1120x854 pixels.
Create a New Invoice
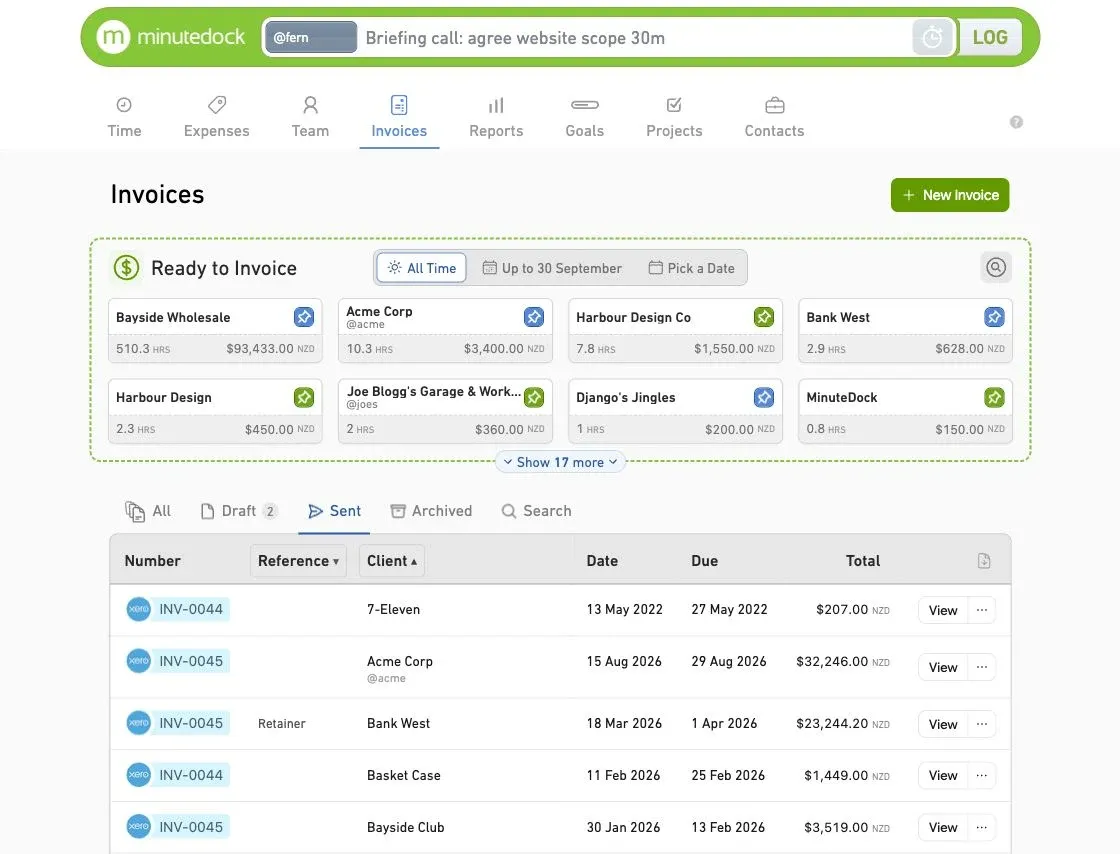click(949, 195)
